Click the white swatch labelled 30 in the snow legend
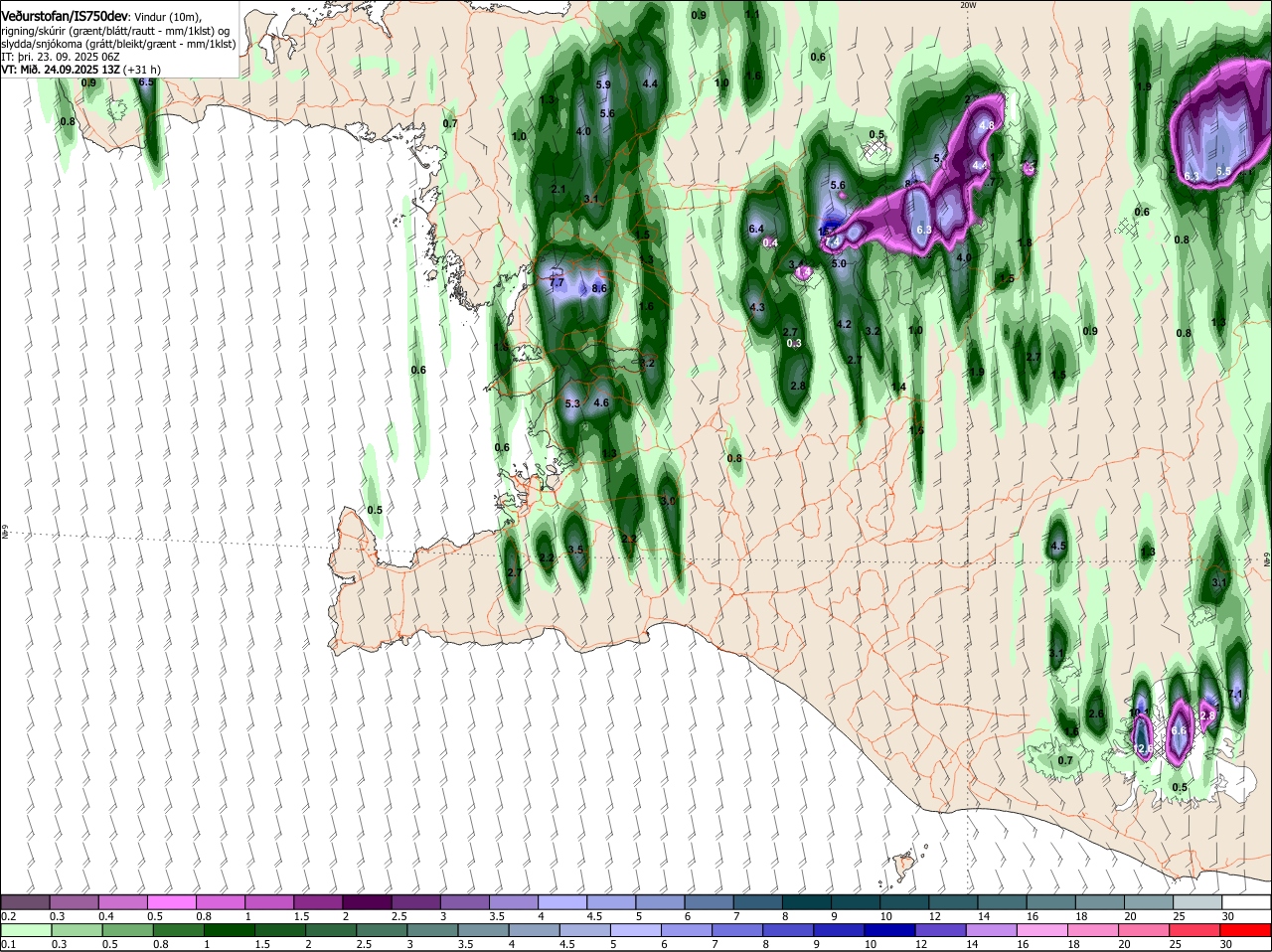Viewport: 1272px width, 952px height. [x=1245, y=901]
